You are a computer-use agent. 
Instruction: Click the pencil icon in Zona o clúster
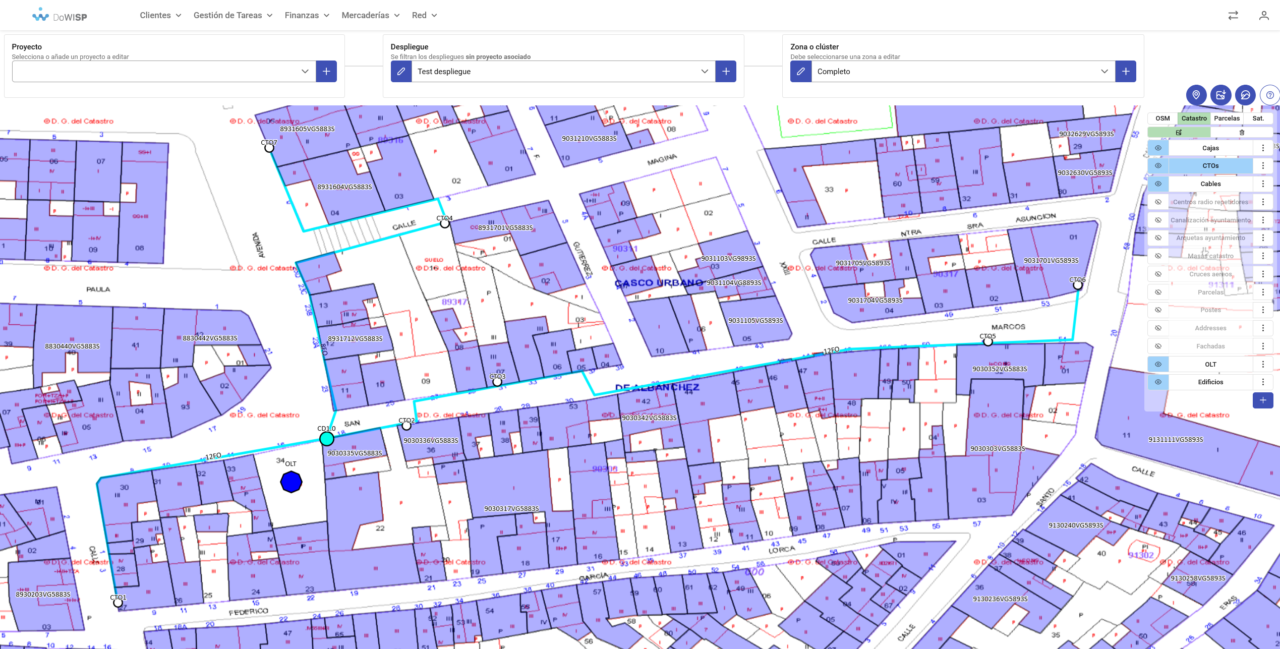click(x=799, y=71)
